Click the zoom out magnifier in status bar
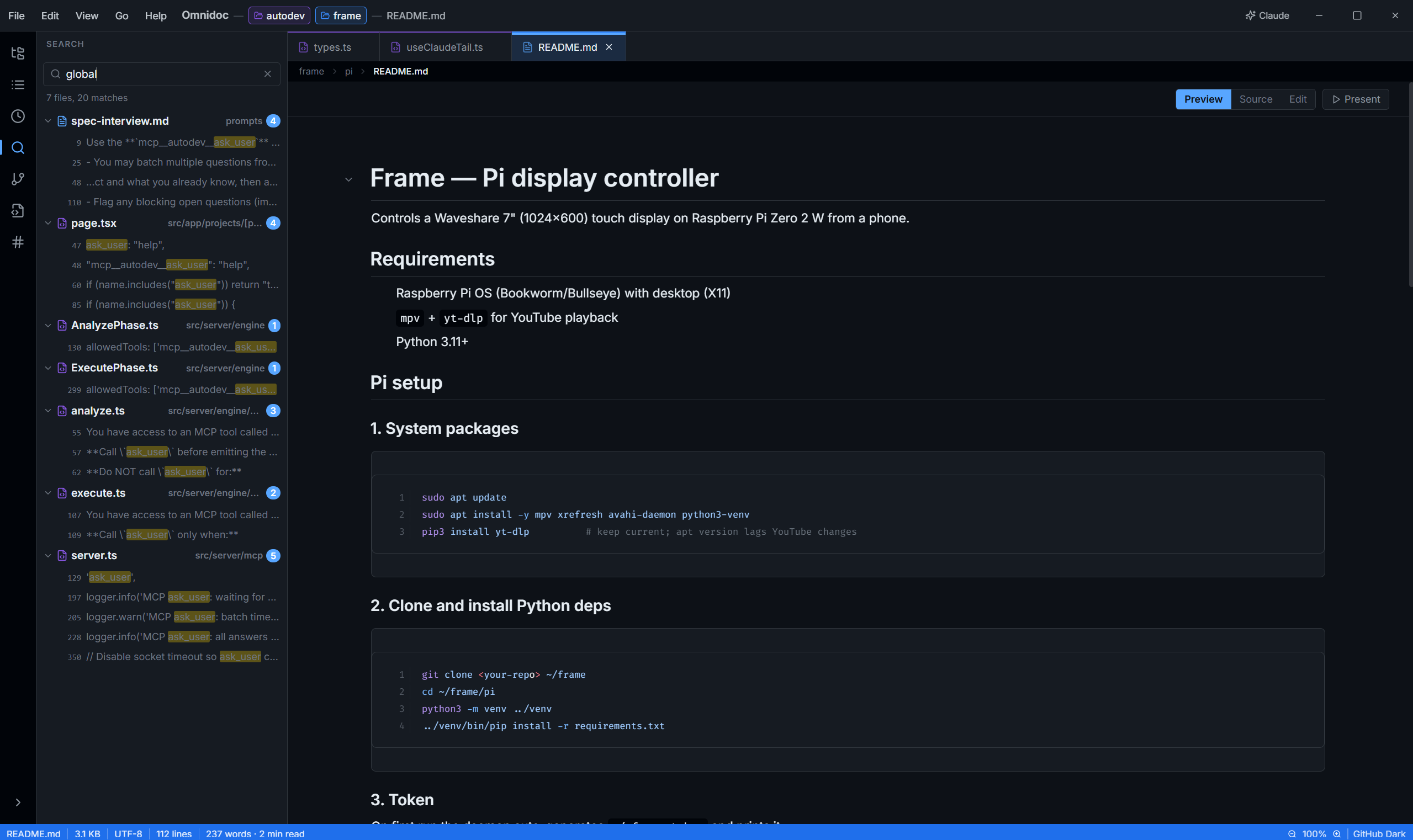The height and width of the screenshot is (840, 1413). [1292, 834]
